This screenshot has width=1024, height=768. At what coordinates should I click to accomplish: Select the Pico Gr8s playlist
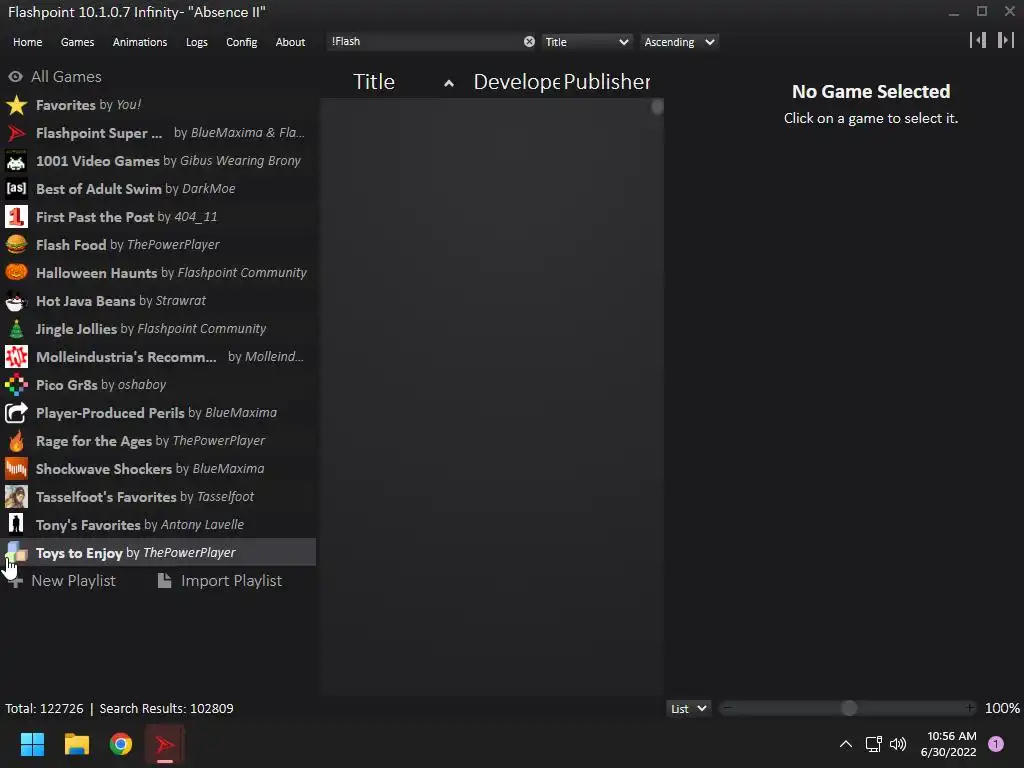click(158, 385)
